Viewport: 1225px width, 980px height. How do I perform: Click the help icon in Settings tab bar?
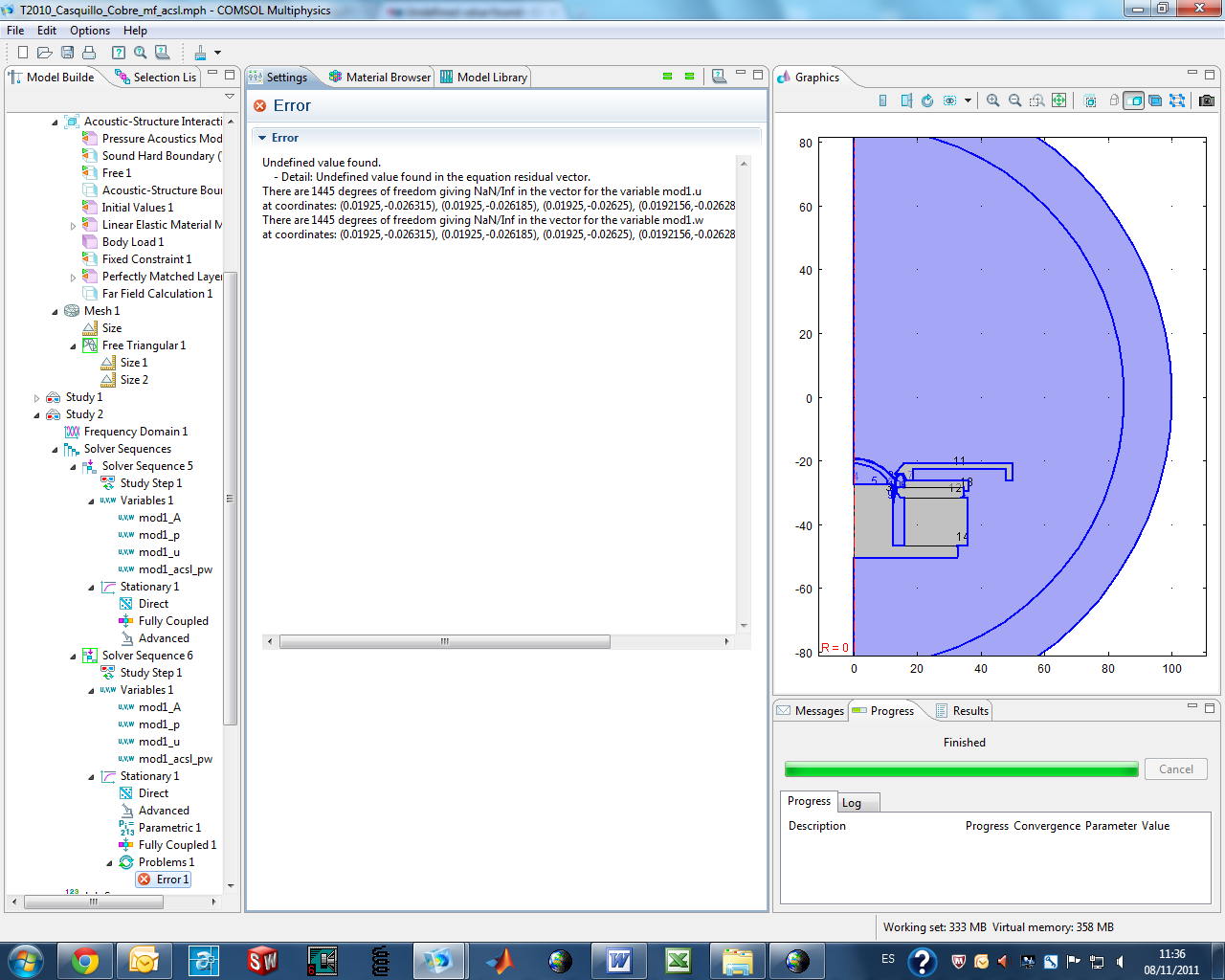point(719,77)
